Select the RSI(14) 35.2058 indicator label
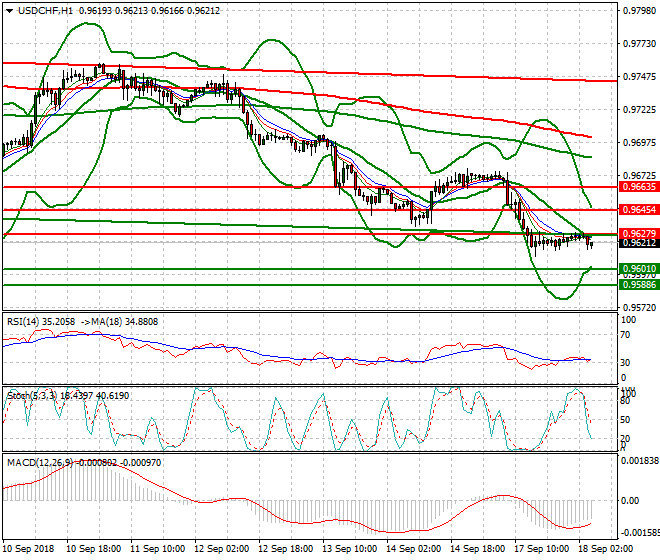The image size is (660, 560). point(41,322)
